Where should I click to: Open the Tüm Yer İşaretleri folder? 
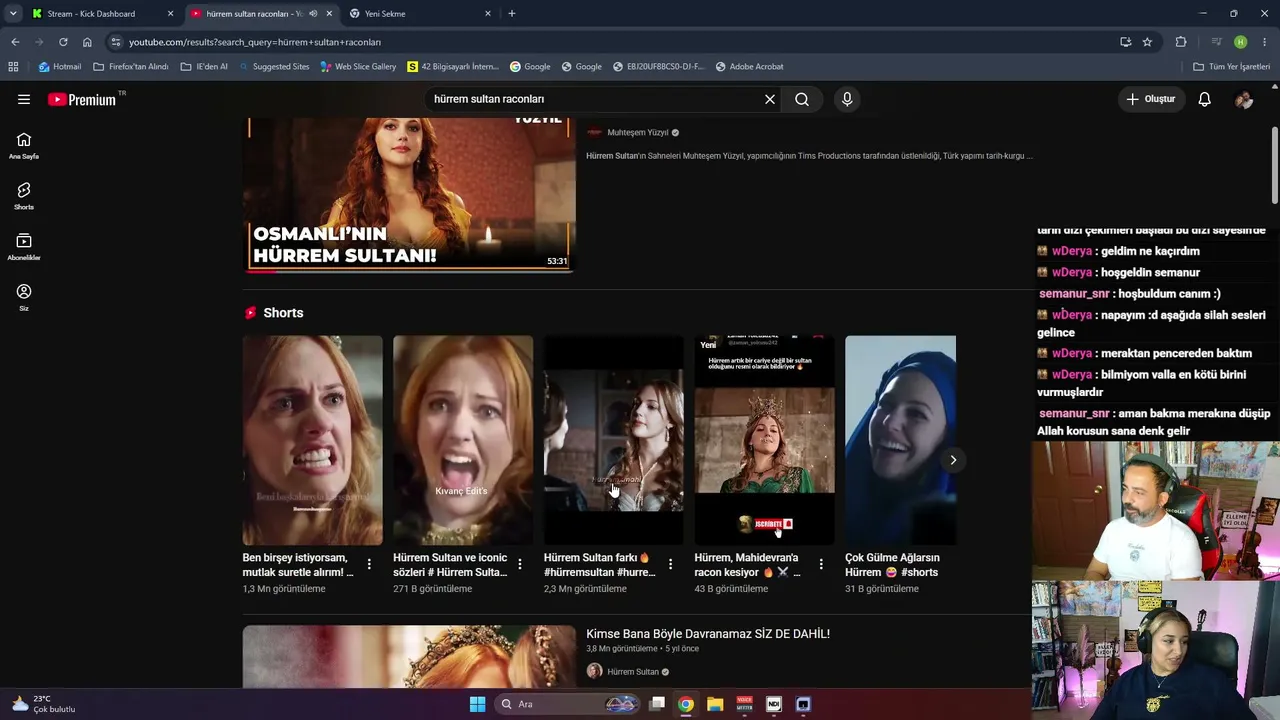[1231, 67]
